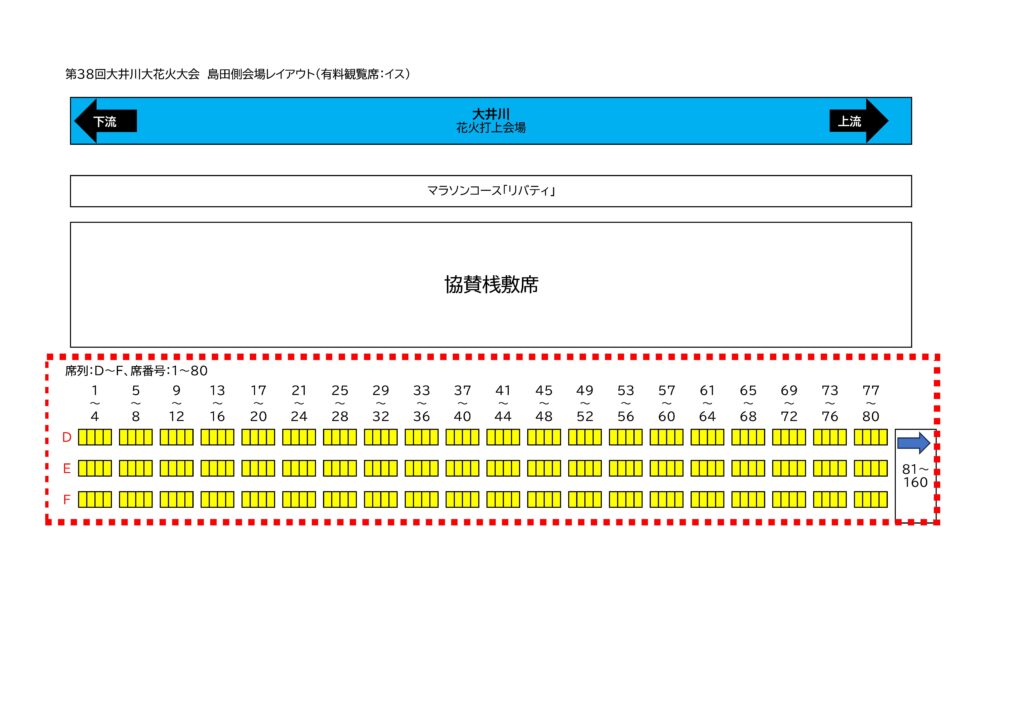1024x724 pixels.
Task: Click the column label 13～16
Action: click(x=217, y=403)
